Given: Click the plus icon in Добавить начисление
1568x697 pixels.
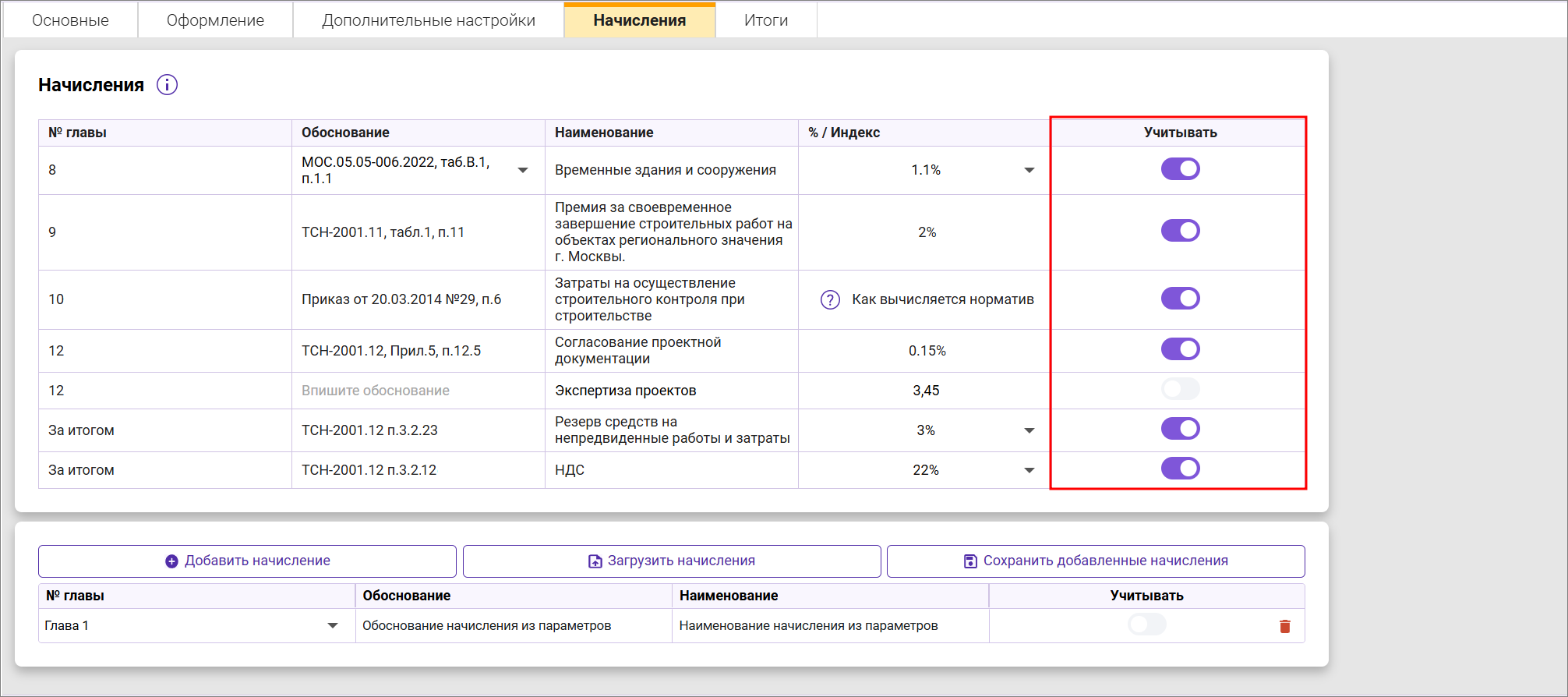Looking at the screenshot, I should point(171,561).
